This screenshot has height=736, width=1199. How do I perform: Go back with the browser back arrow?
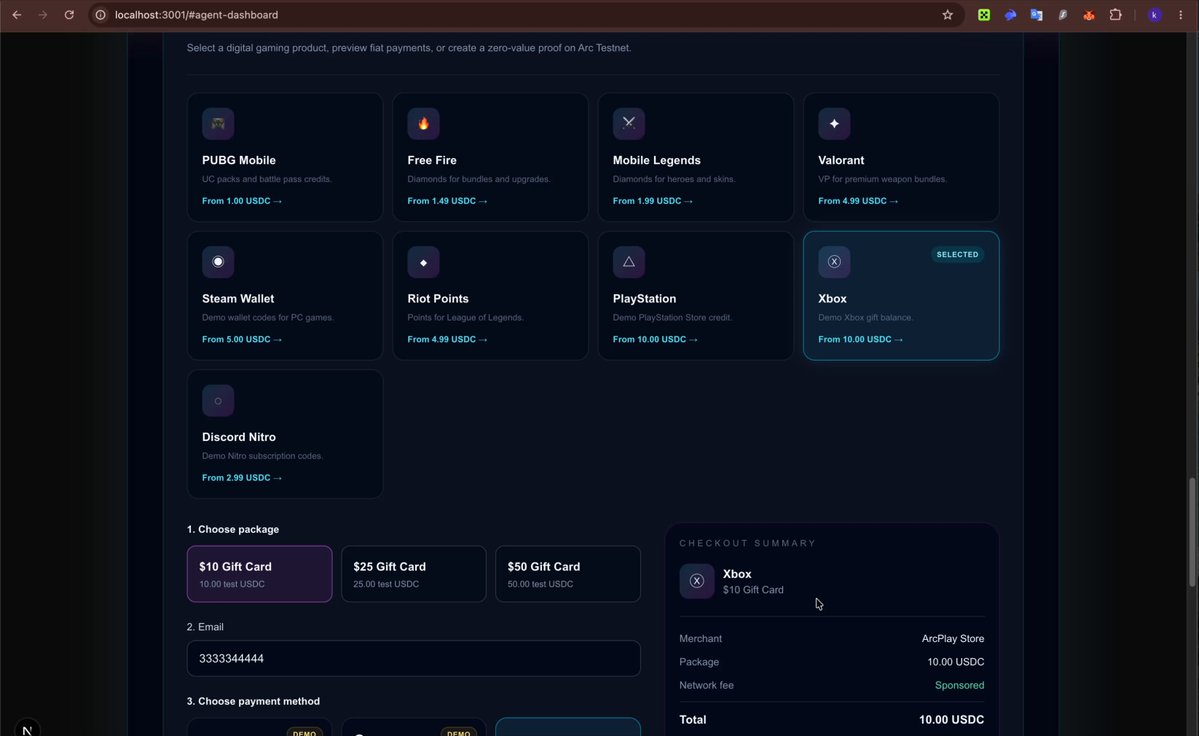coord(17,15)
